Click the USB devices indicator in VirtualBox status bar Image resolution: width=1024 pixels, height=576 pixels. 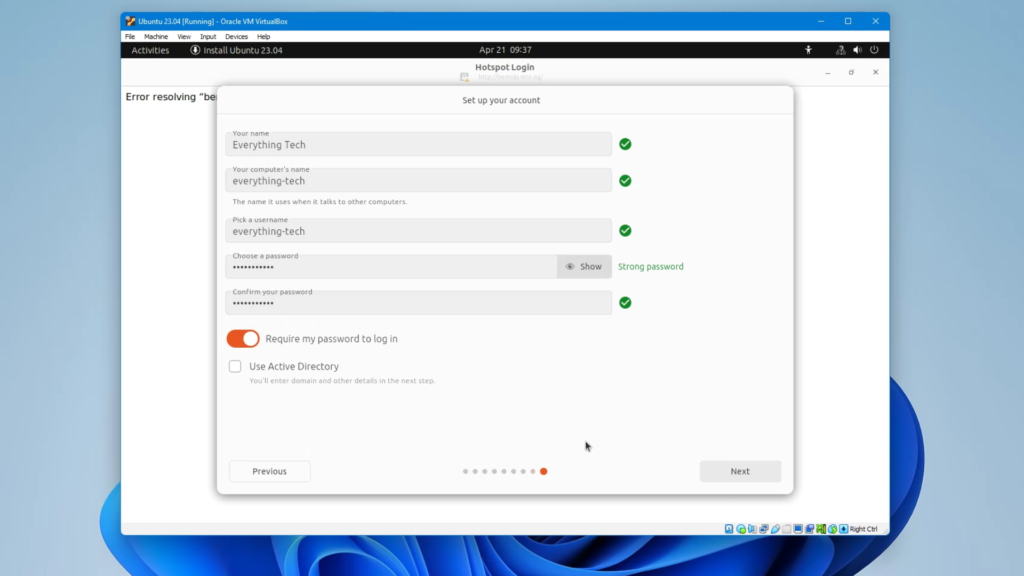pyautogui.click(x=775, y=529)
